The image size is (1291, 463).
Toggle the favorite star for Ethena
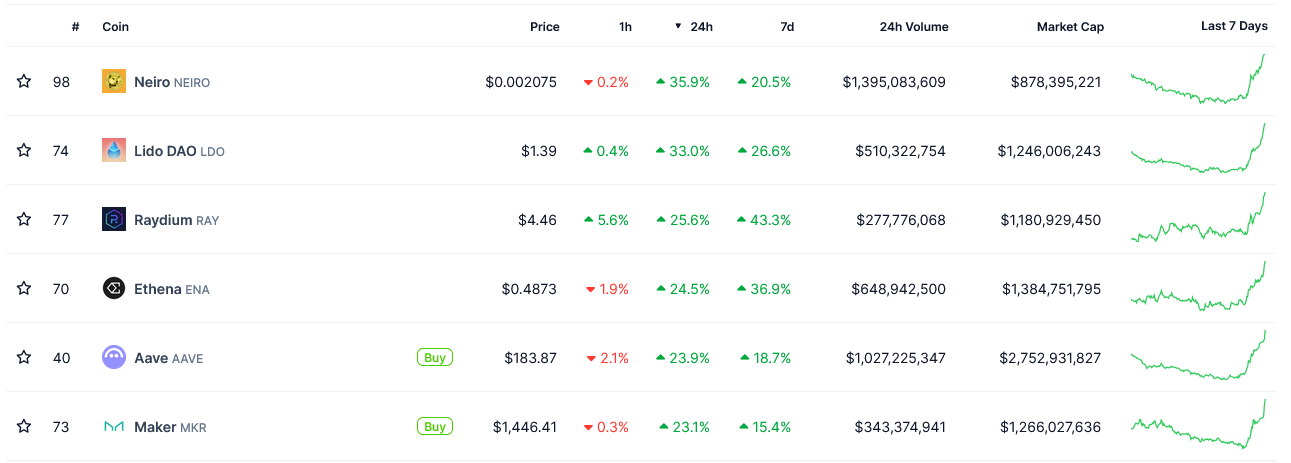click(24, 289)
